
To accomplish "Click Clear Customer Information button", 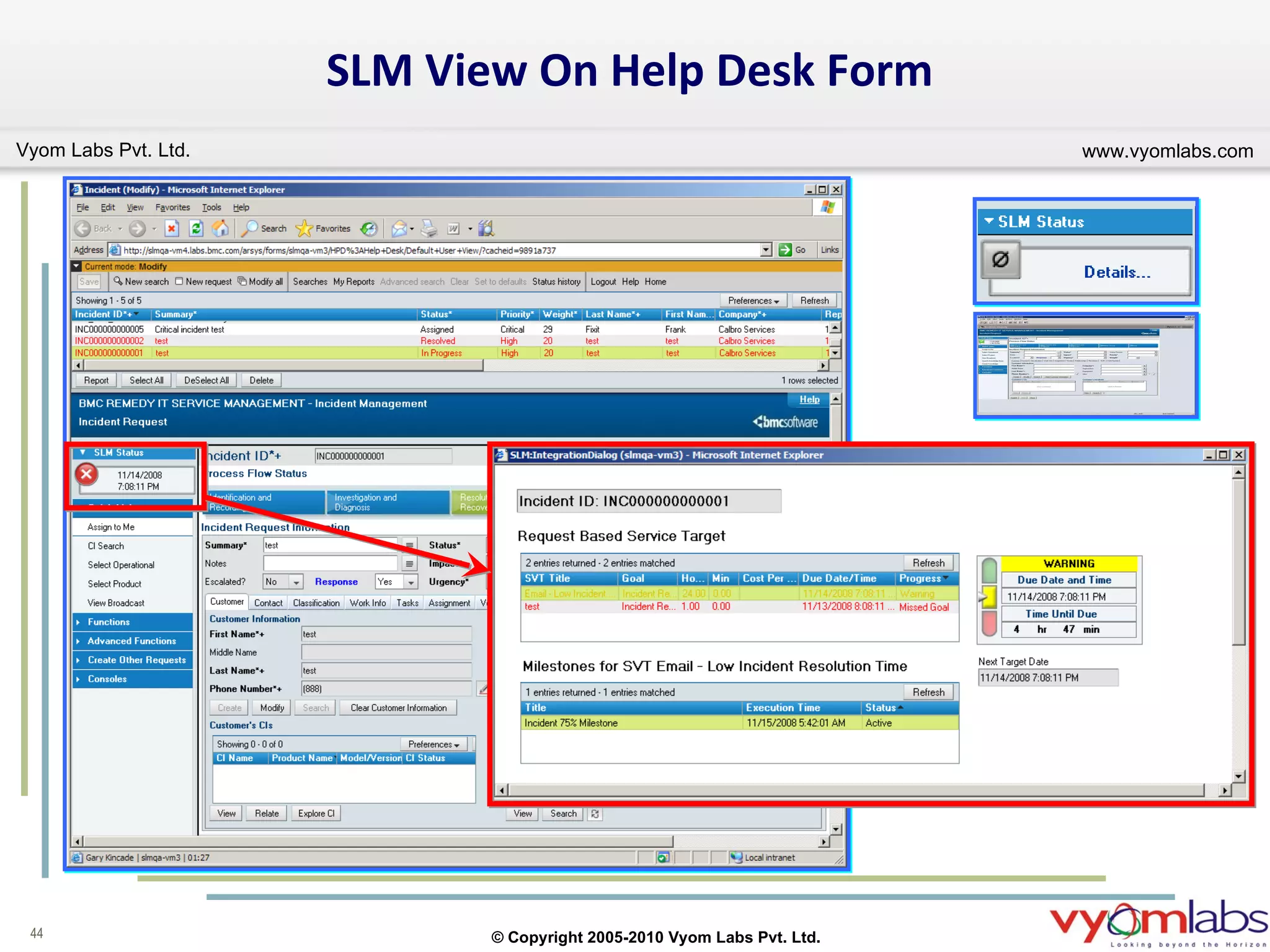I will pos(399,708).
